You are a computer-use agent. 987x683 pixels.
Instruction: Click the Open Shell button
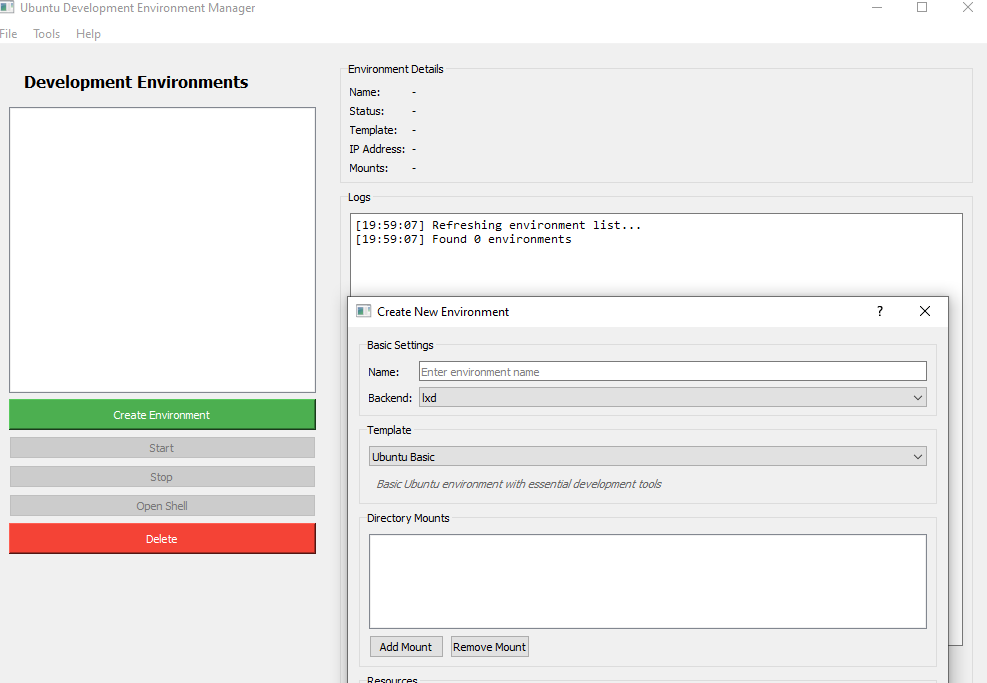pyautogui.click(x=162, y=506)
